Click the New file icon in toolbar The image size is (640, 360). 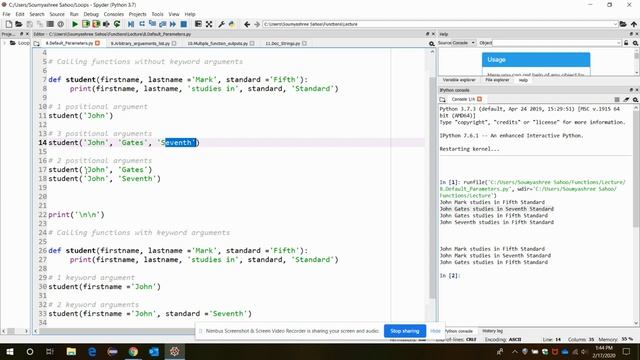tap(9, 24)
